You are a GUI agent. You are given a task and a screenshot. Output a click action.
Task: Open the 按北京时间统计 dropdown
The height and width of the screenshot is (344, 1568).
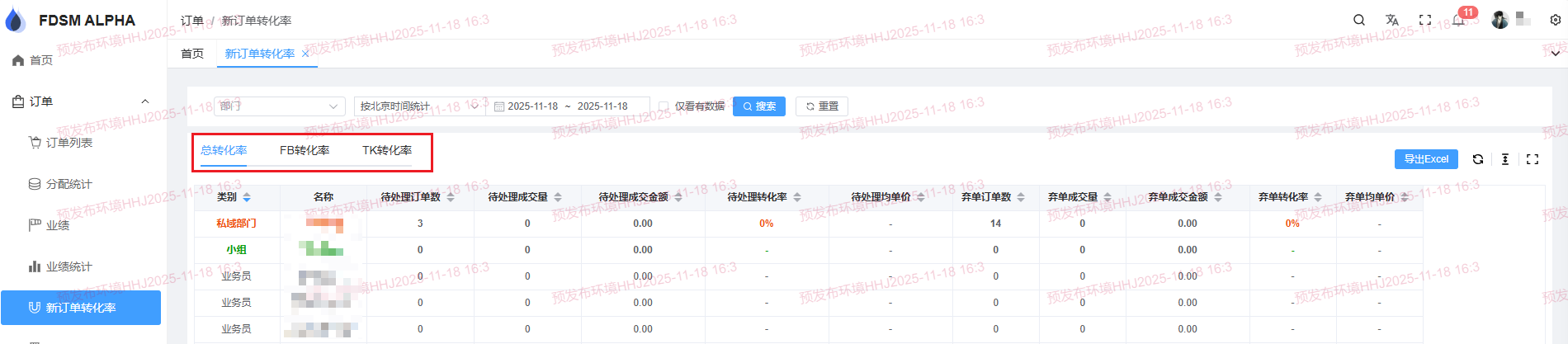coord(418,106)
